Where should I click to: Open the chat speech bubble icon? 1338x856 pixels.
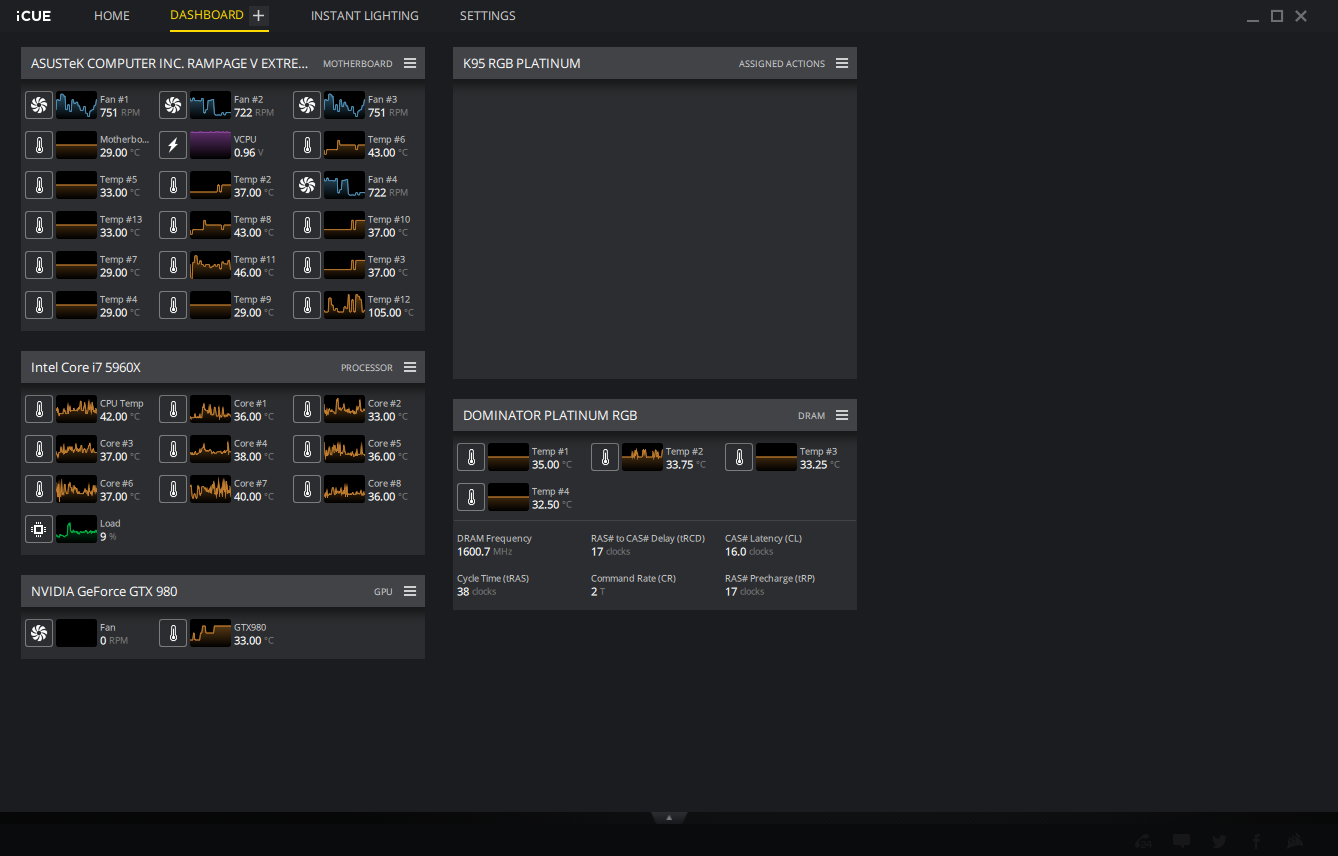(x=1181, y=842)
